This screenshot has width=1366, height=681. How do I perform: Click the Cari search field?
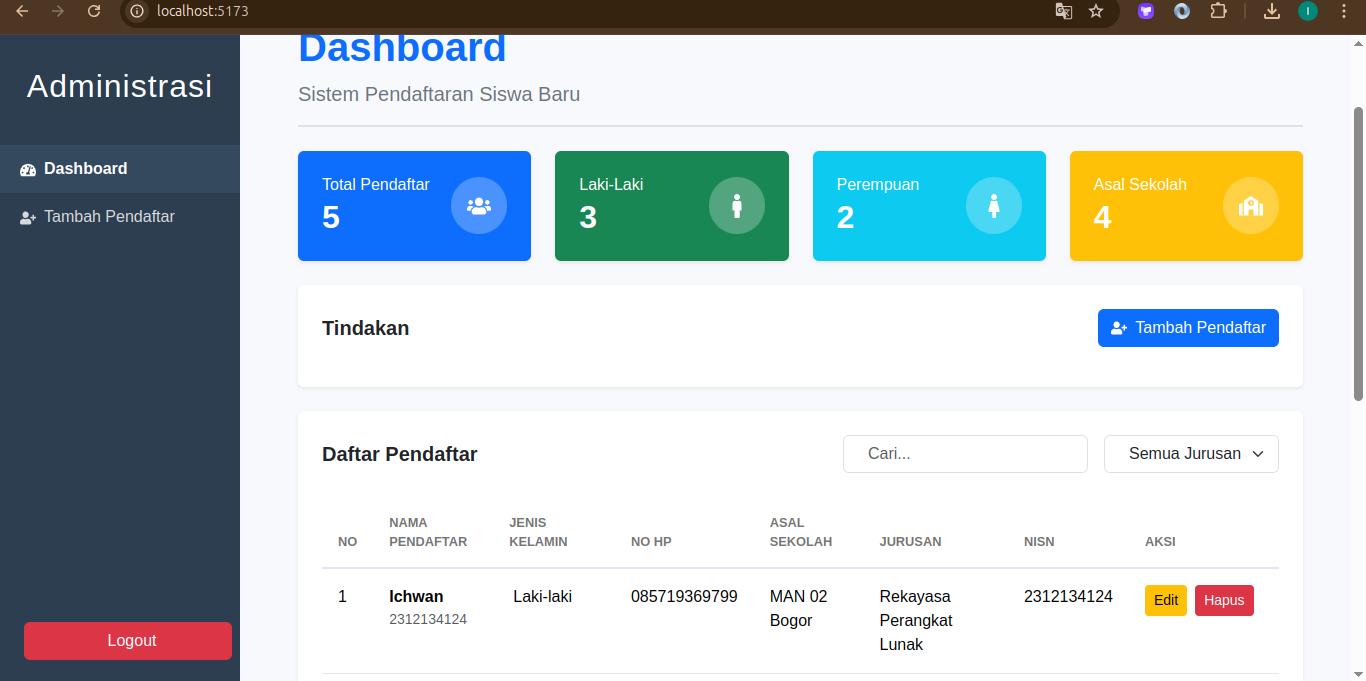pos(965,454)
